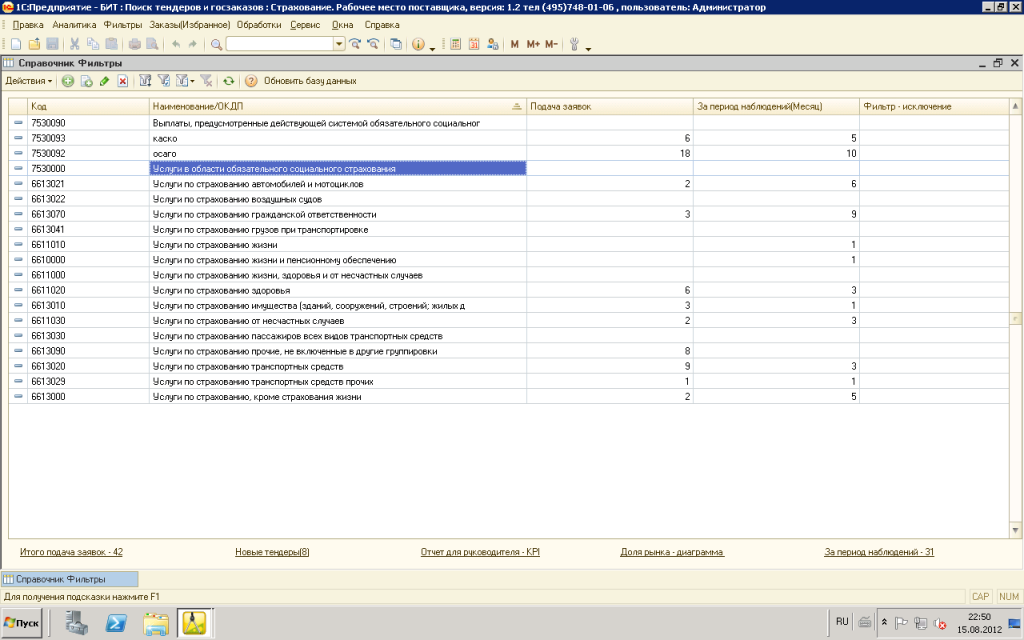Click the M+ memory add button
Screen dimensions: 1024x640
(532, 44)
